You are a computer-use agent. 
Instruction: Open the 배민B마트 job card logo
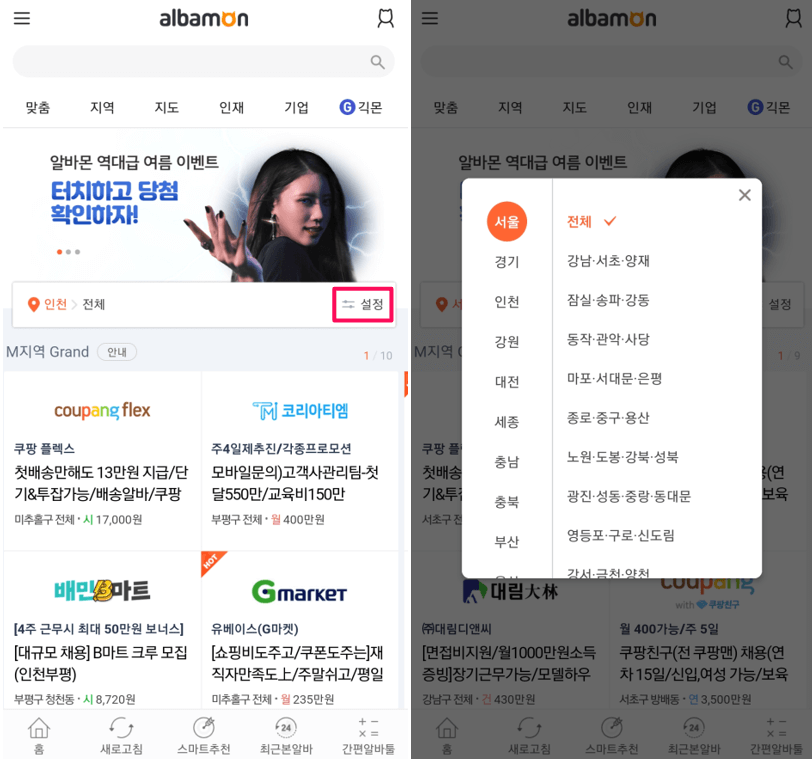[x=102, y=591]
